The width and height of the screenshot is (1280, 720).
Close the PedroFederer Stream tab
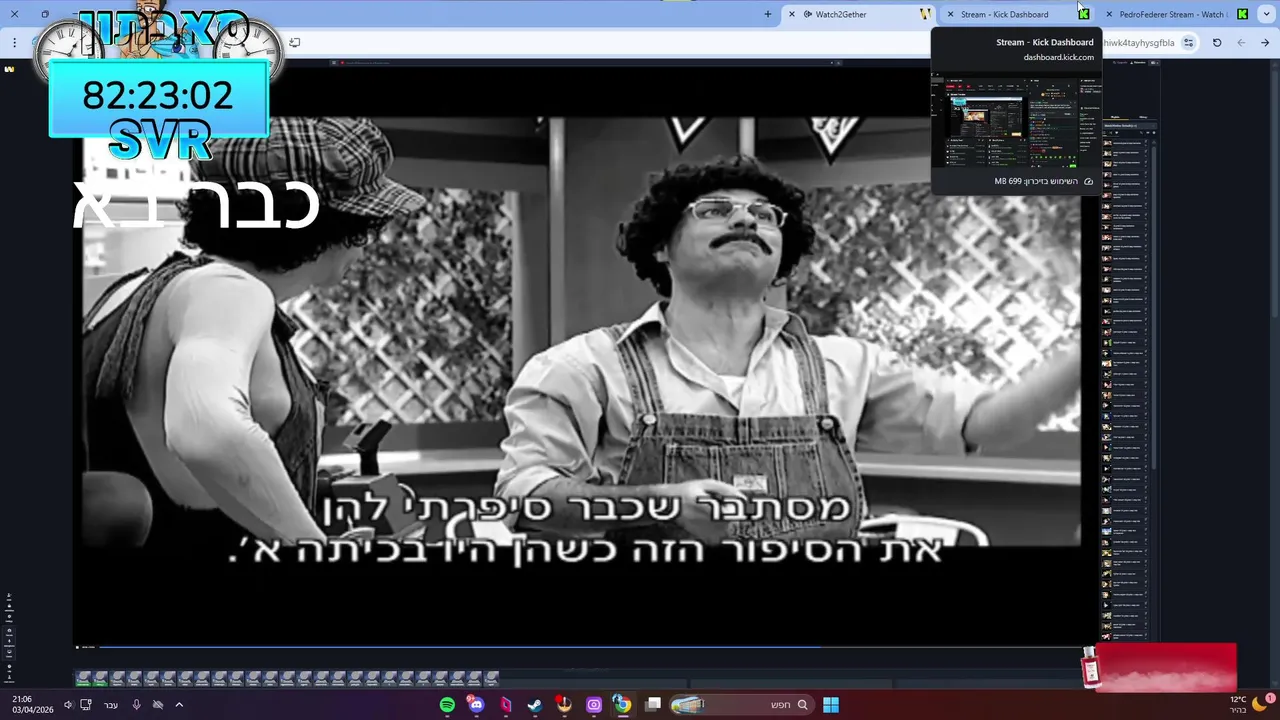coord(1108,14)
